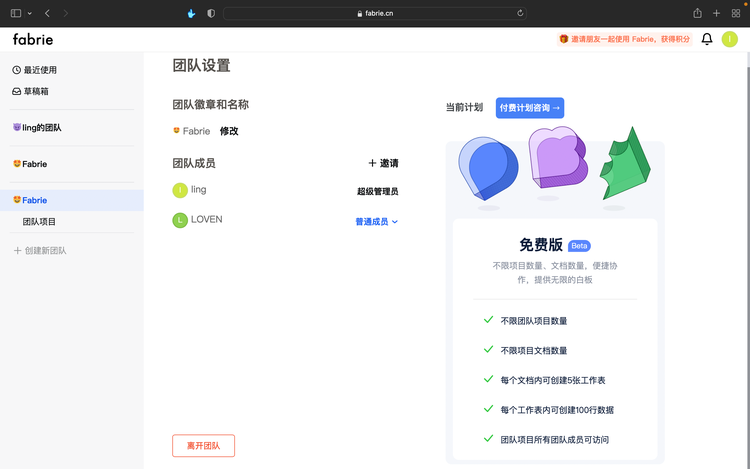Click the member name ling
Viewport: 750px width, 469px height.
pyautogui.click(x=199, y=189)
